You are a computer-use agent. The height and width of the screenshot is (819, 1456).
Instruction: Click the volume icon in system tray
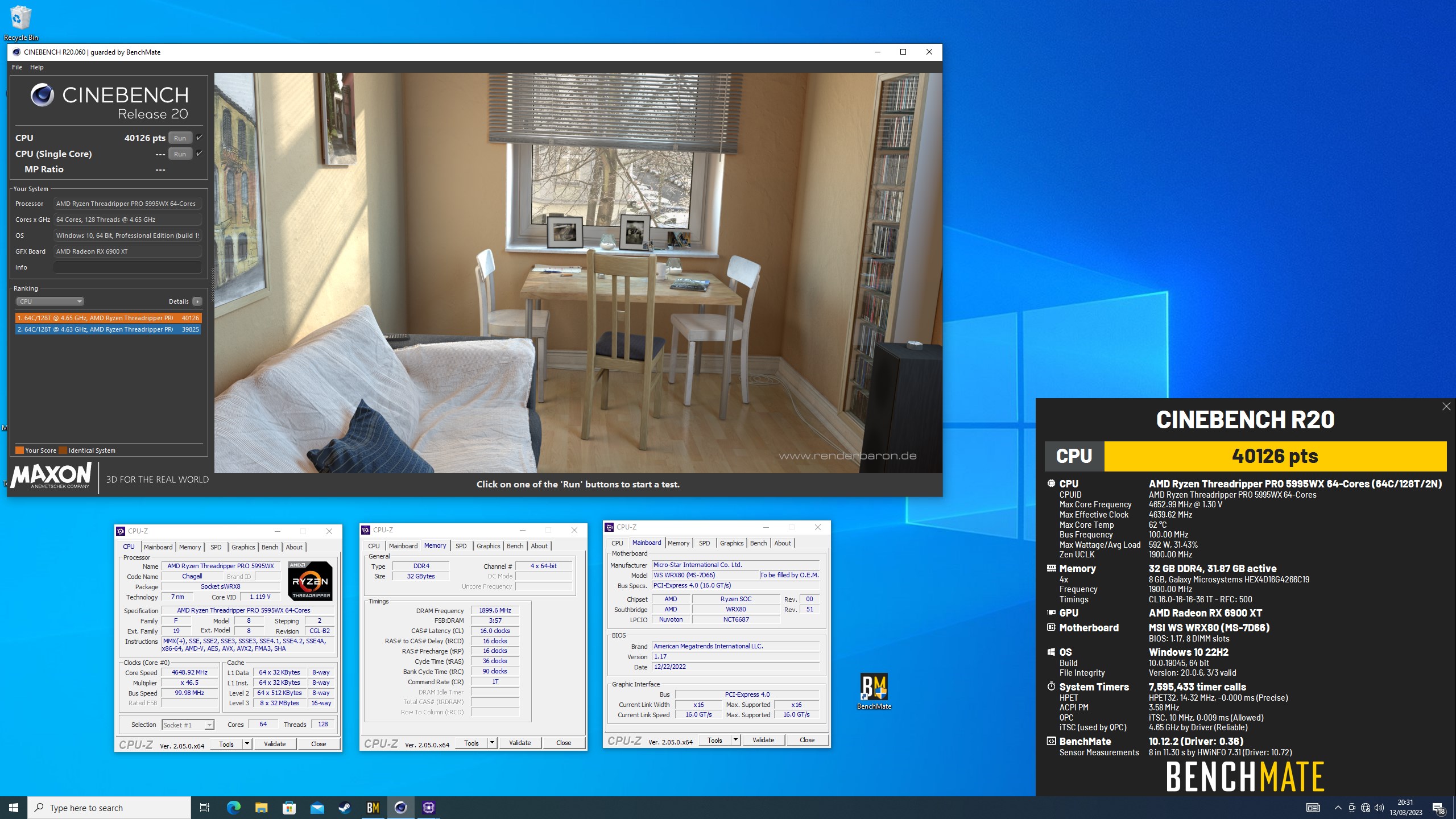coord(1379,808)
